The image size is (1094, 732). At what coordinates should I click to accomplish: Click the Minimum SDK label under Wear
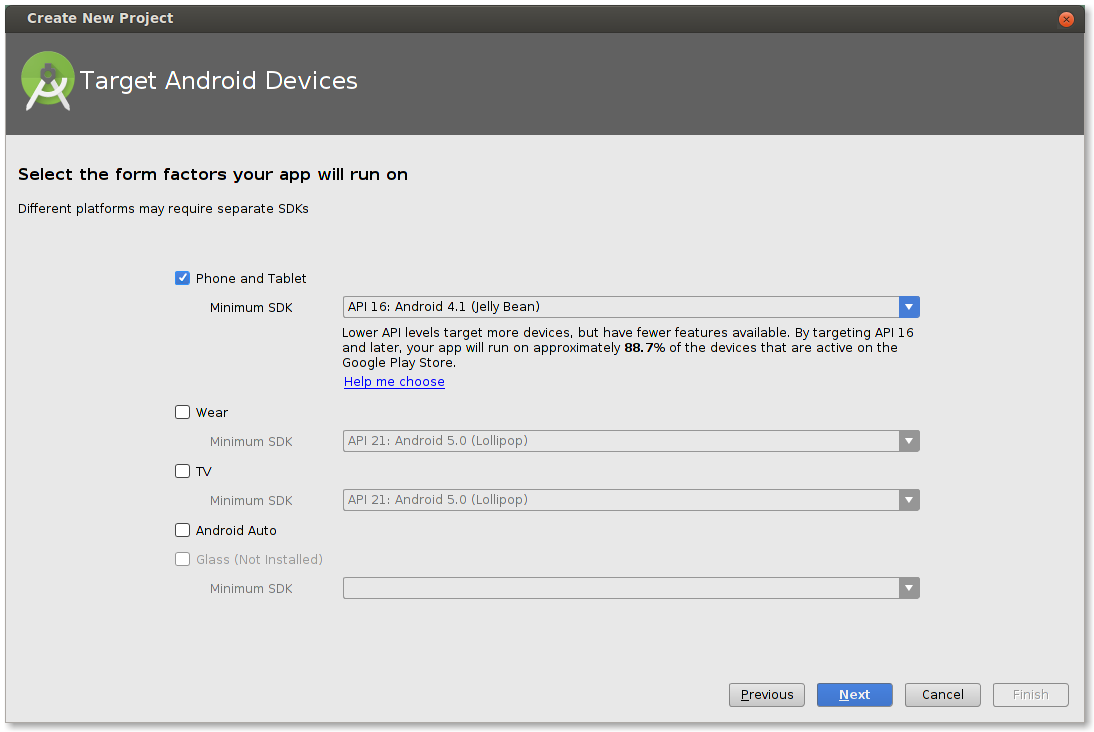(251, 442)
